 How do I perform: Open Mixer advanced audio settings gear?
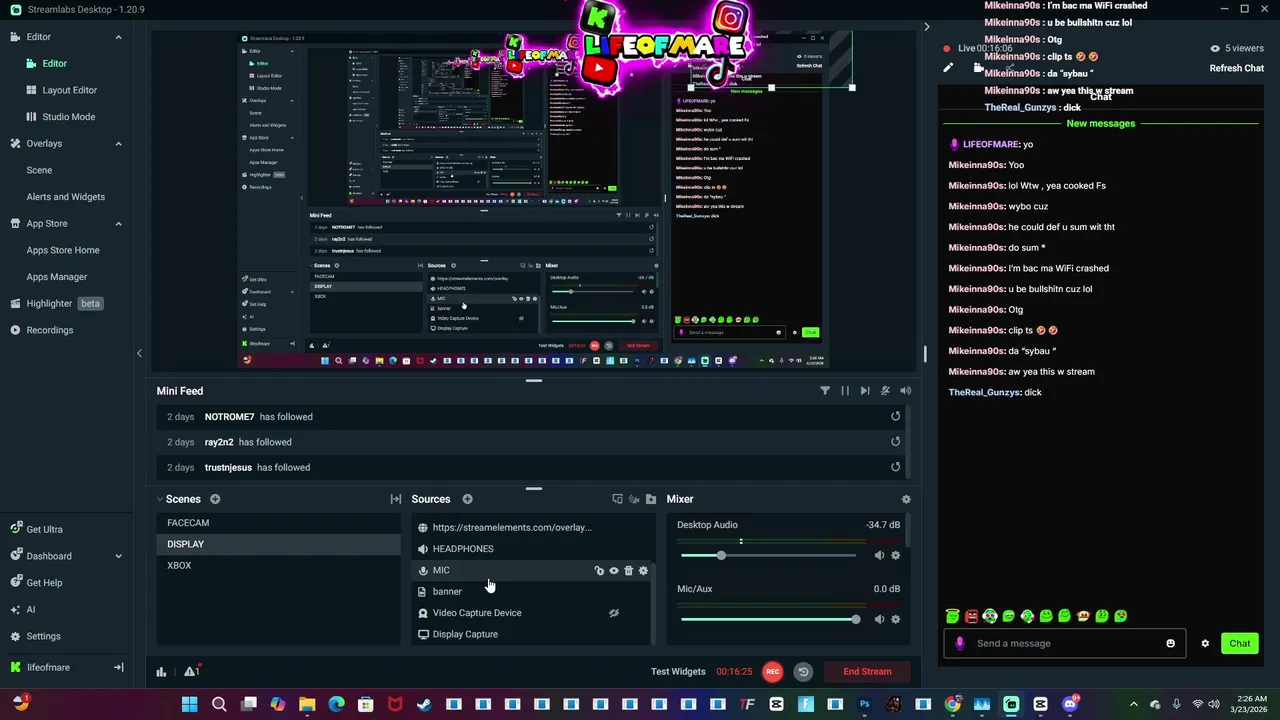tap(906, 499)
